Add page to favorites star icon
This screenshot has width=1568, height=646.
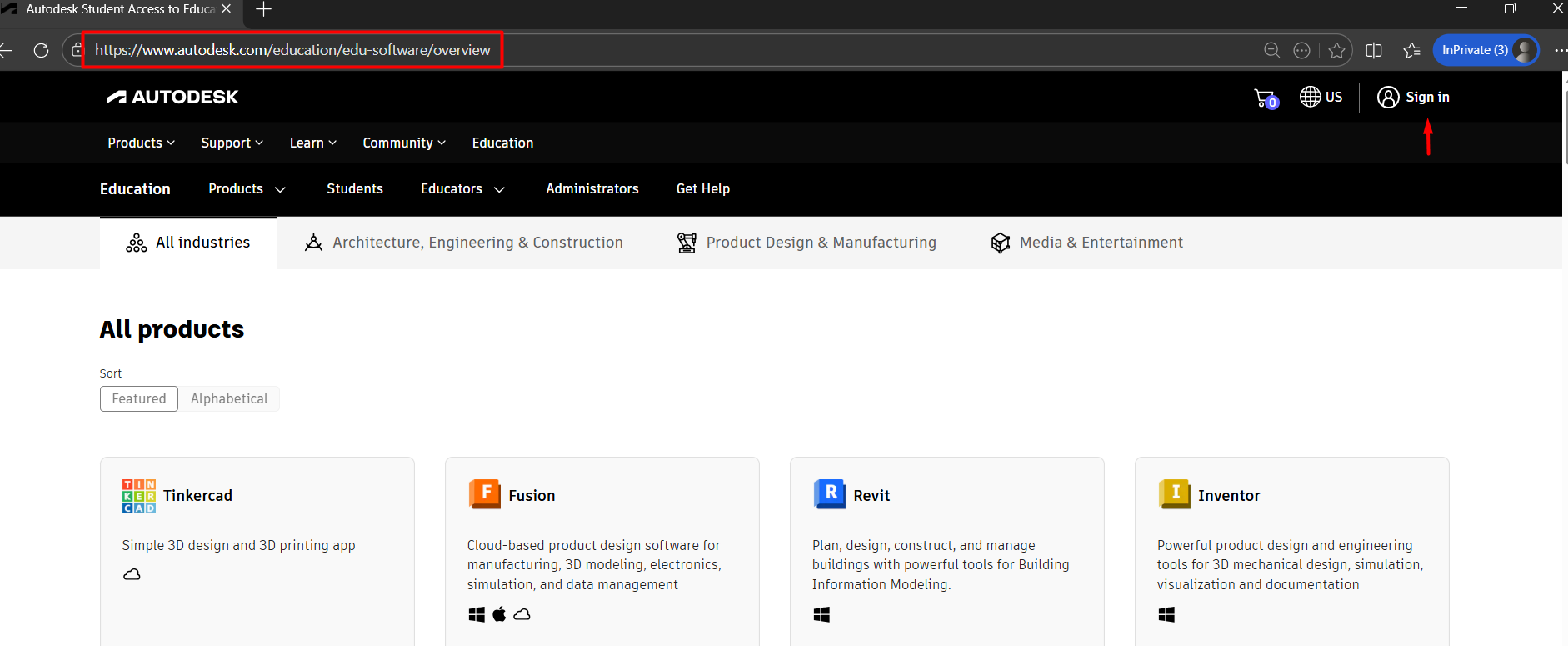tap(1336, 51)
